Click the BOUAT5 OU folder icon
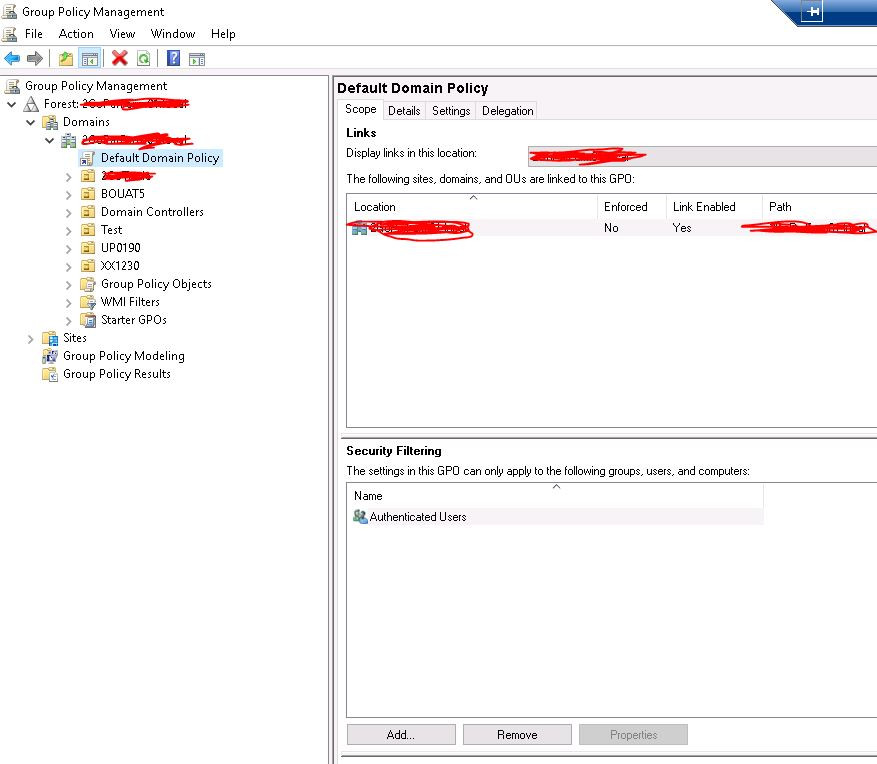The height and width of the screenshot is (764, 877). [x=88, y=194]
